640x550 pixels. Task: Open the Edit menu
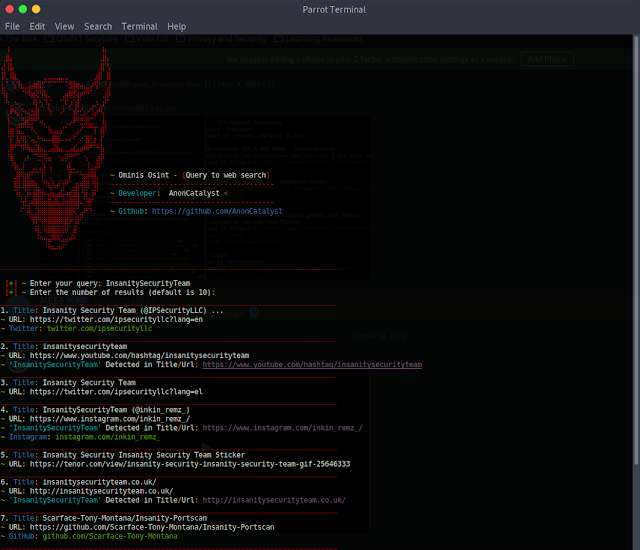point(37,27)
